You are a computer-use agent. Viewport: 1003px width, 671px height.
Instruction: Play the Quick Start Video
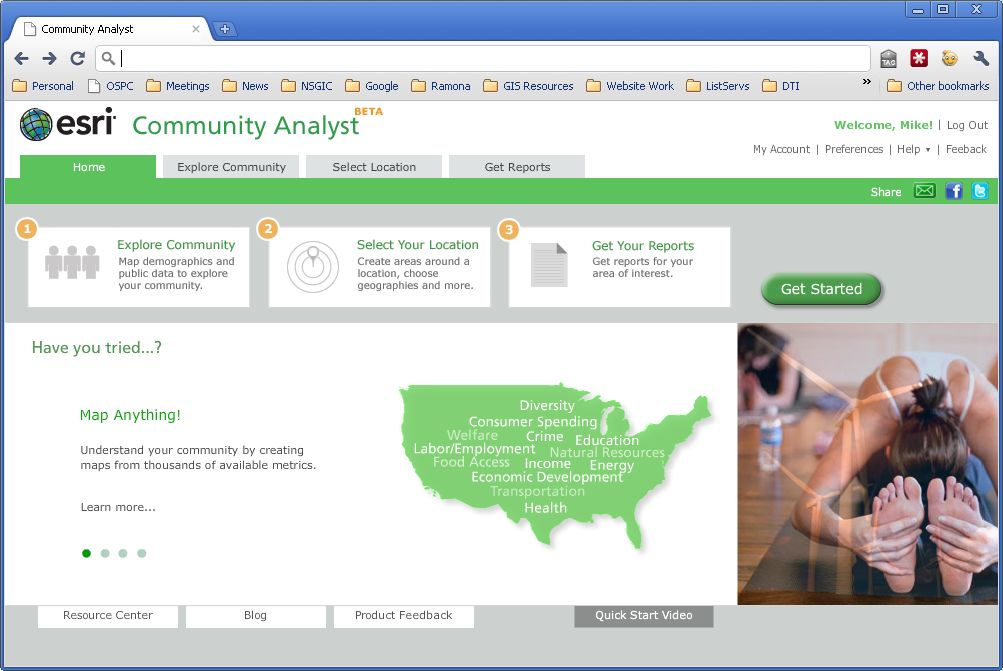pyautogui.click(x=644, y=615)
